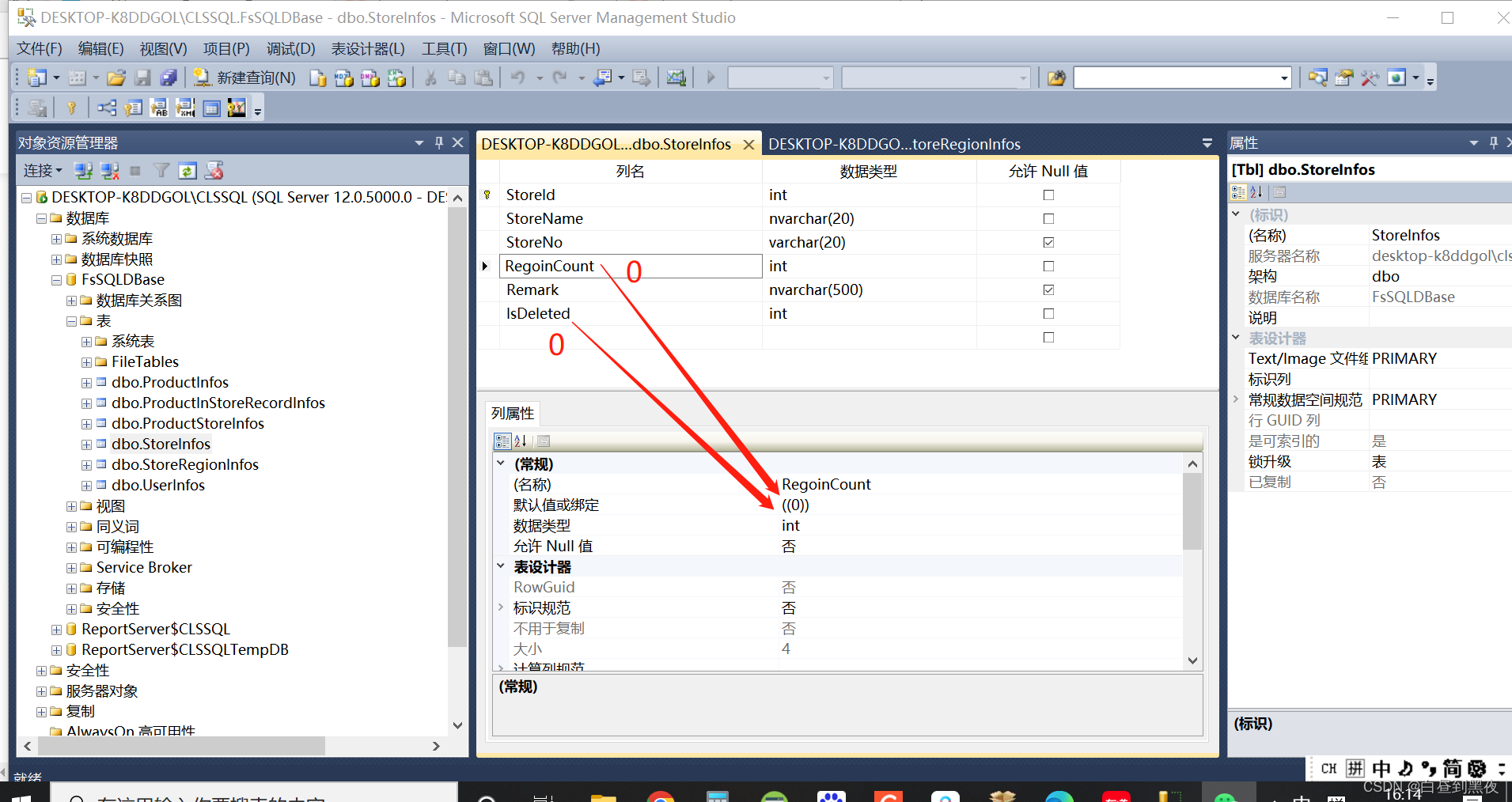Expand the dbo.StoreInfos table node
1512x802 pixels.
coord(86,445)
